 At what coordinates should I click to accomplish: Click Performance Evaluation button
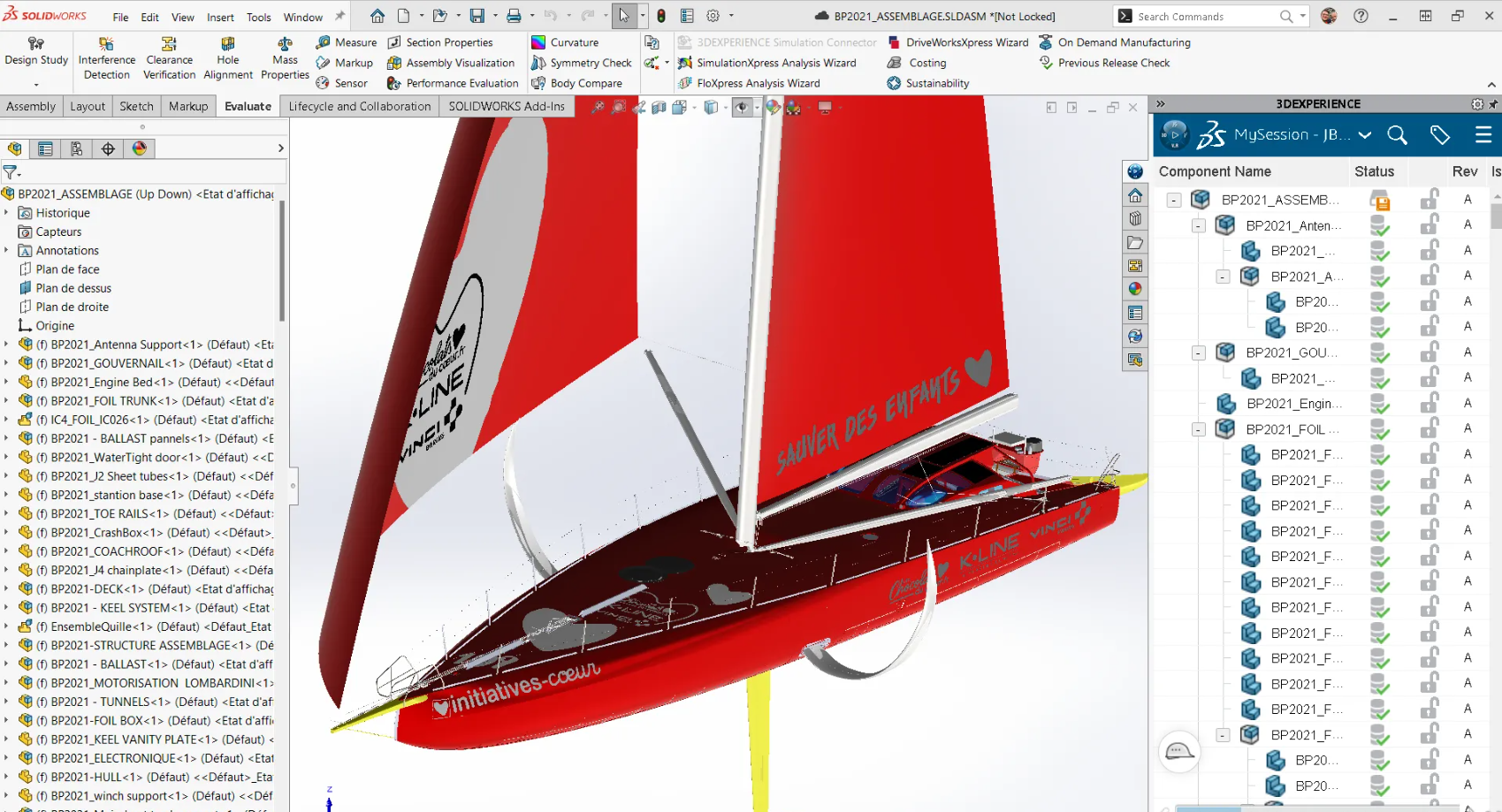453,83
